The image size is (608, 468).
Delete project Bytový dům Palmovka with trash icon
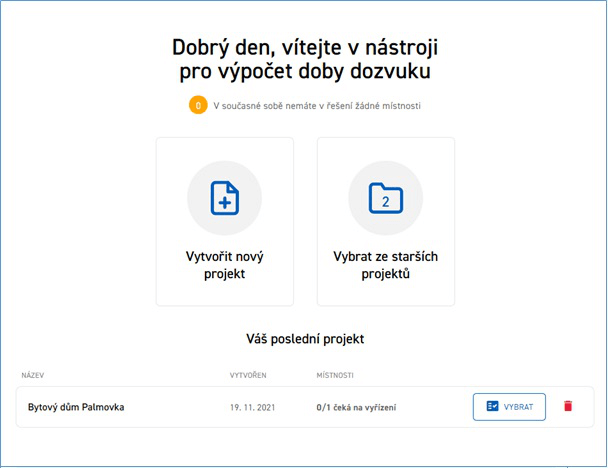coord(568,406)
